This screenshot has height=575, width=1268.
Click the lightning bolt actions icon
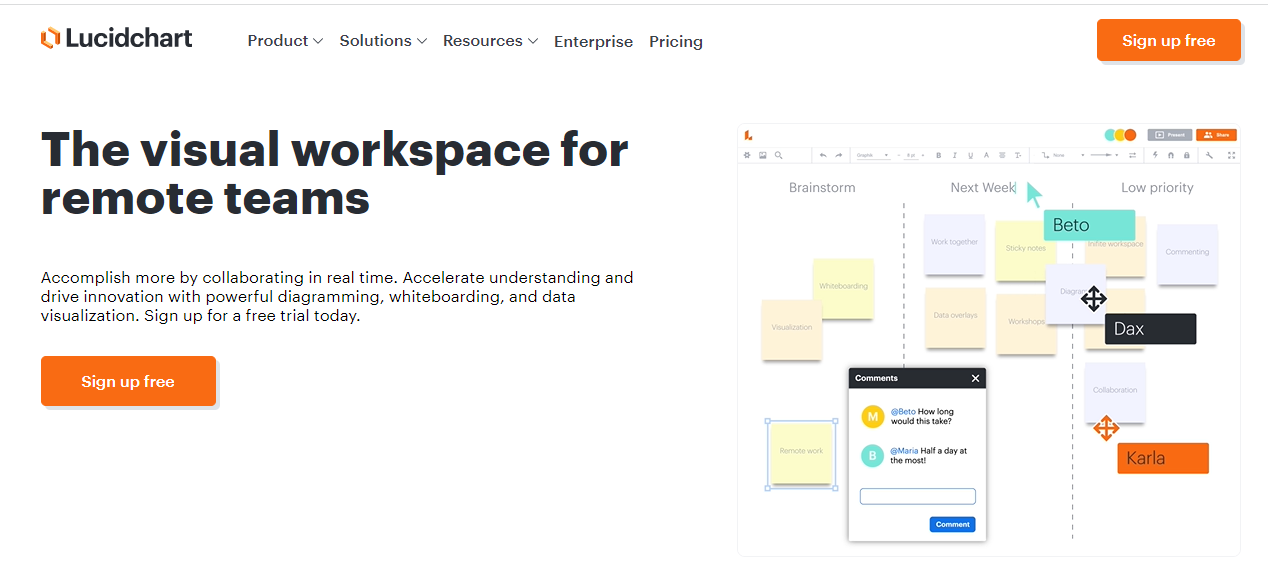tap(1155, 155)
